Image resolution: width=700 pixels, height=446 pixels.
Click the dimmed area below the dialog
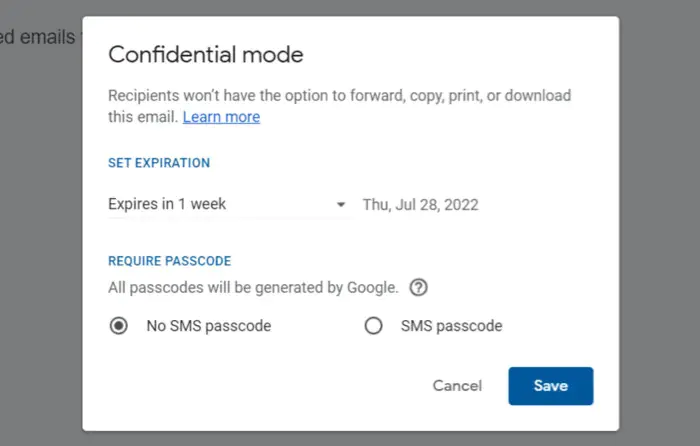click(350, 439)
